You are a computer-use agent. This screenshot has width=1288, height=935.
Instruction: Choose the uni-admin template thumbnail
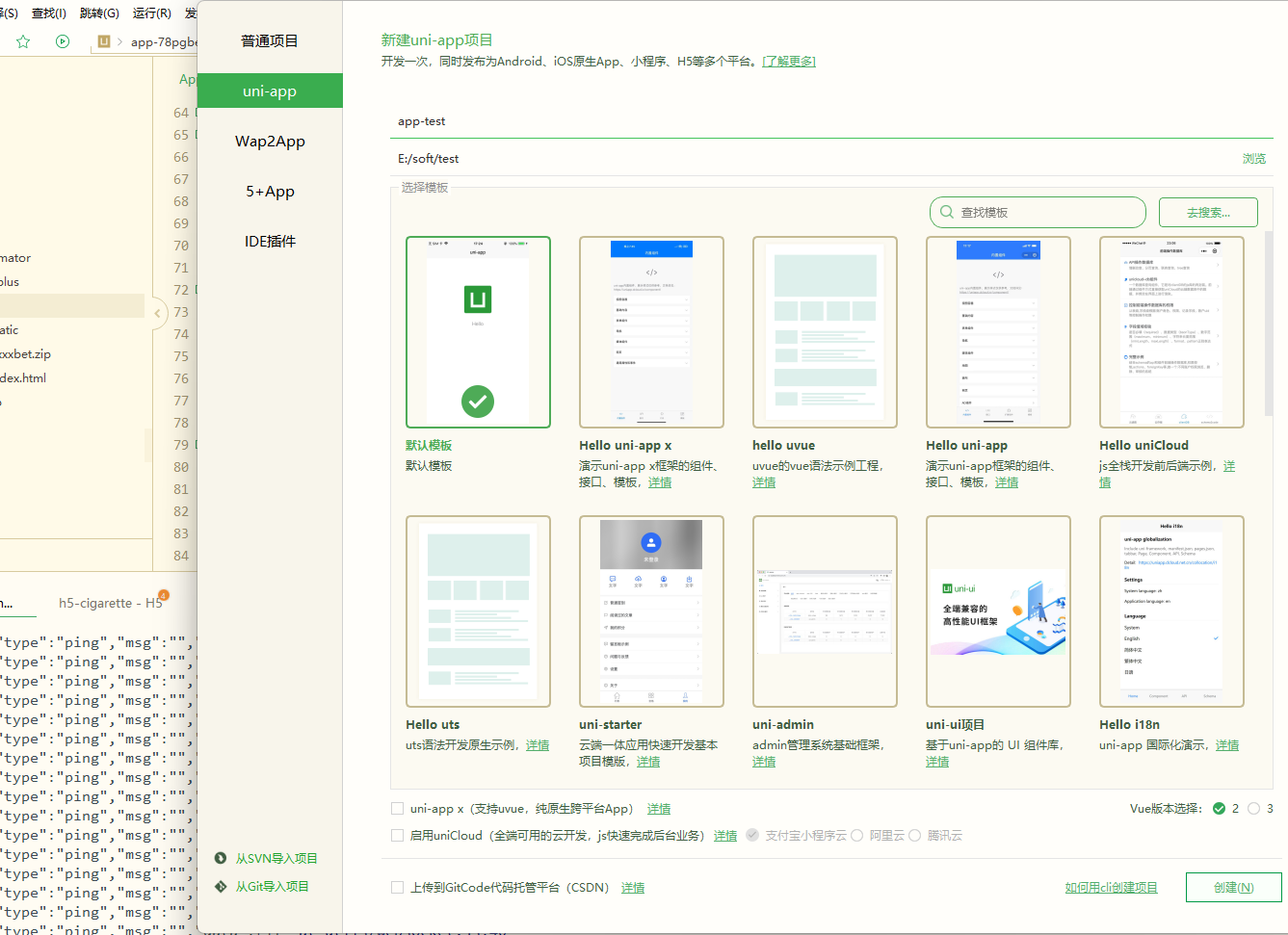825,611
